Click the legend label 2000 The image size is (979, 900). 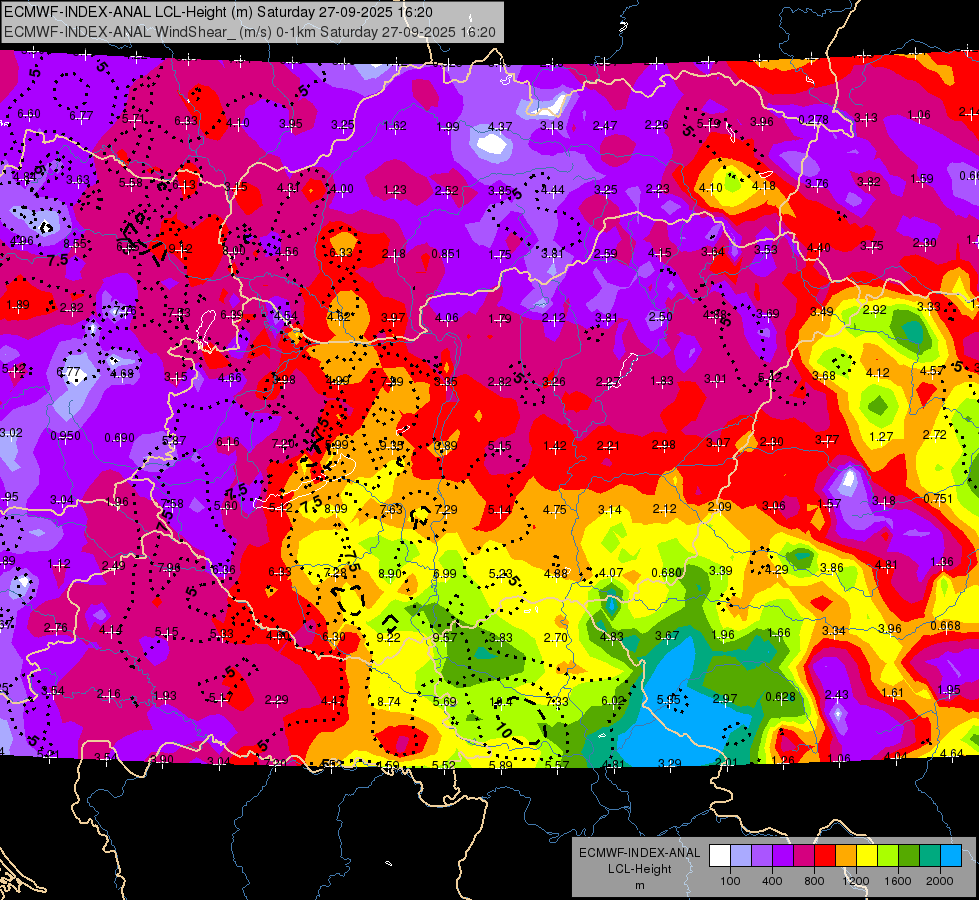[940, 881]
